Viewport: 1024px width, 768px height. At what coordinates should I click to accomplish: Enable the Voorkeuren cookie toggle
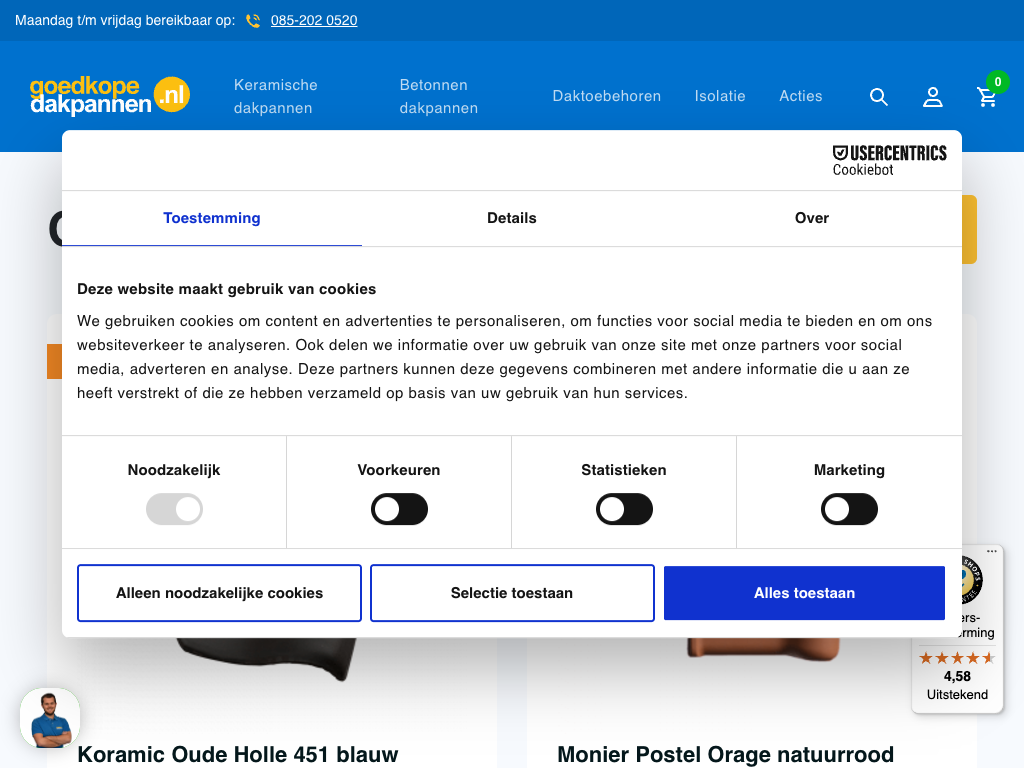click(x=399, y=510)
